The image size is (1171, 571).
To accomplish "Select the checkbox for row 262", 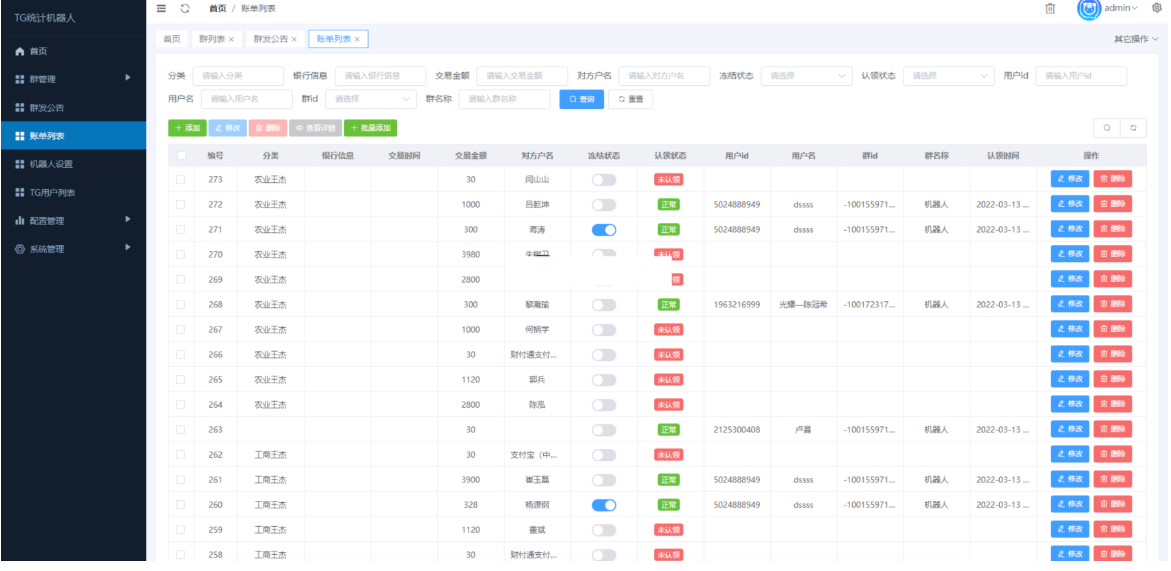I will click(181, 455).
